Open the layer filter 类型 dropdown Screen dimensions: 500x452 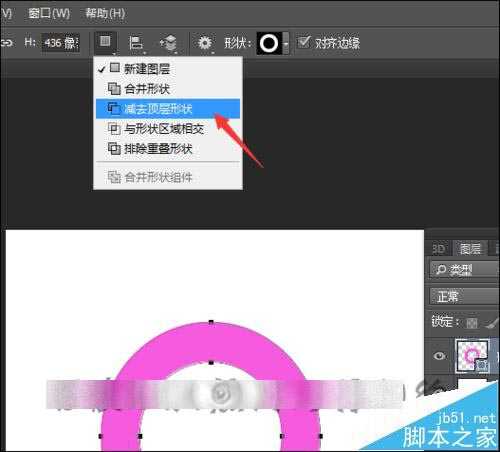(465, 270)
